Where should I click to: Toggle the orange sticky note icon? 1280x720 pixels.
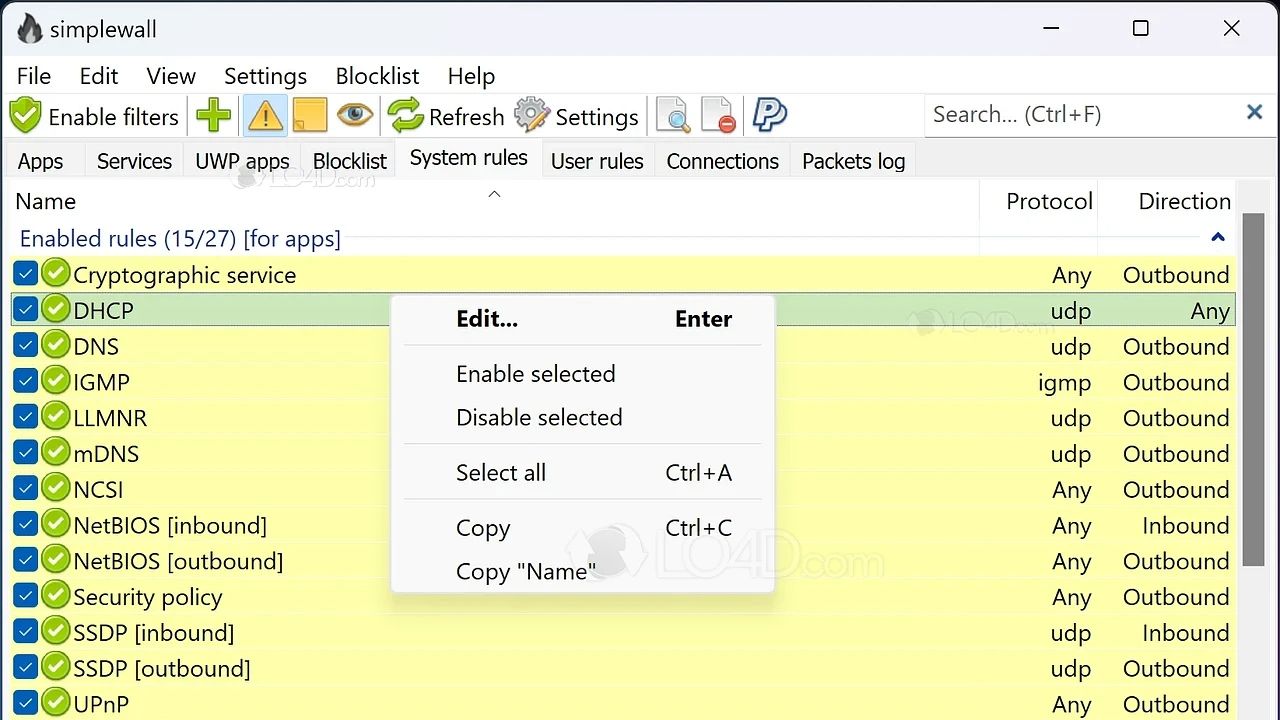[x=310, y=116]
